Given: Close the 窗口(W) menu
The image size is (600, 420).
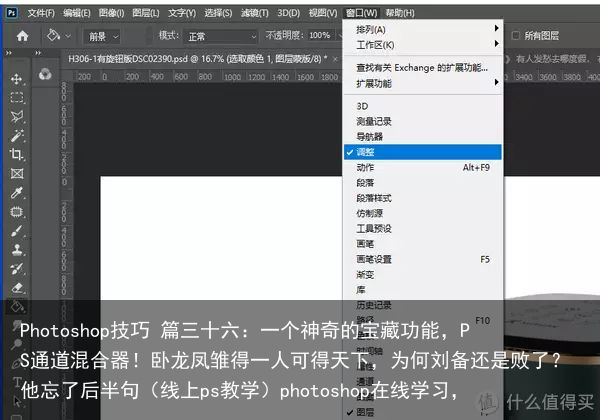Looking at the screenshot, I should pos(361,13).
